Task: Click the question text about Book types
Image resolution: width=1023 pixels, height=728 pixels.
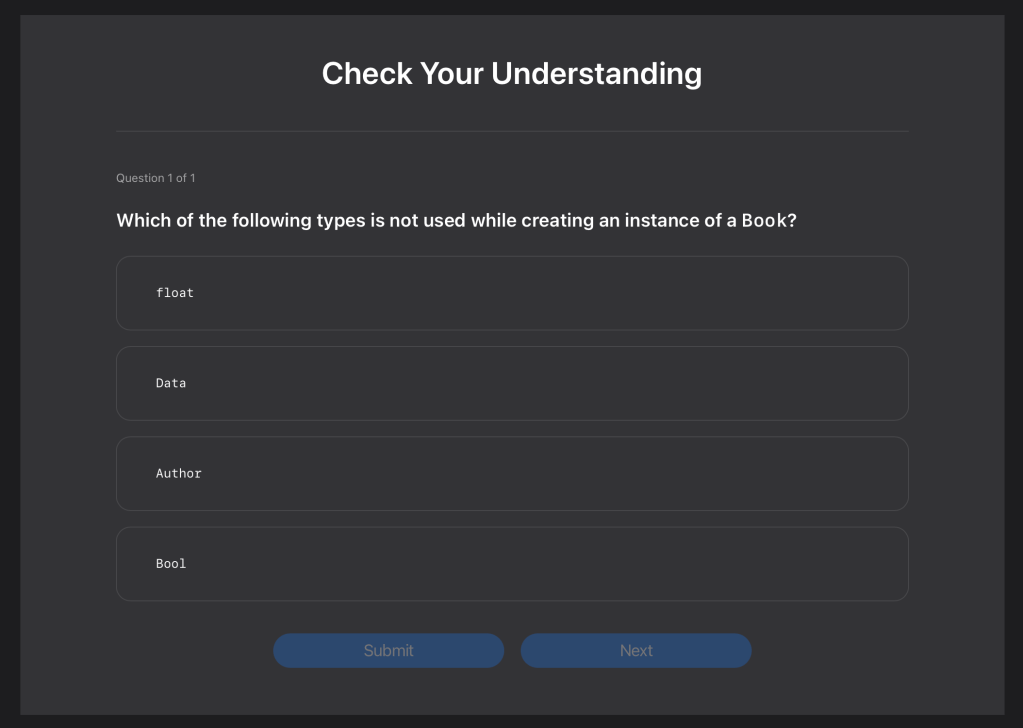Action: [x=456, y=220]
